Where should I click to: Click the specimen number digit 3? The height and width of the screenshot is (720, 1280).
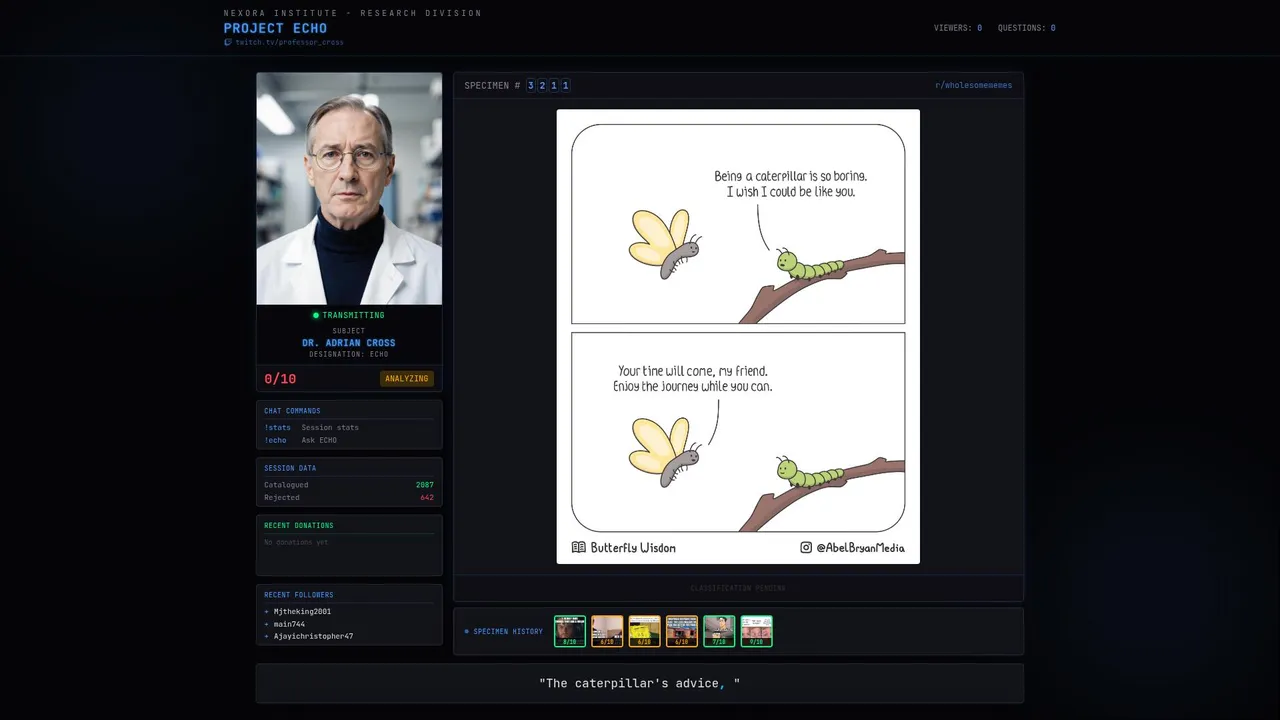tap(531, 86)
